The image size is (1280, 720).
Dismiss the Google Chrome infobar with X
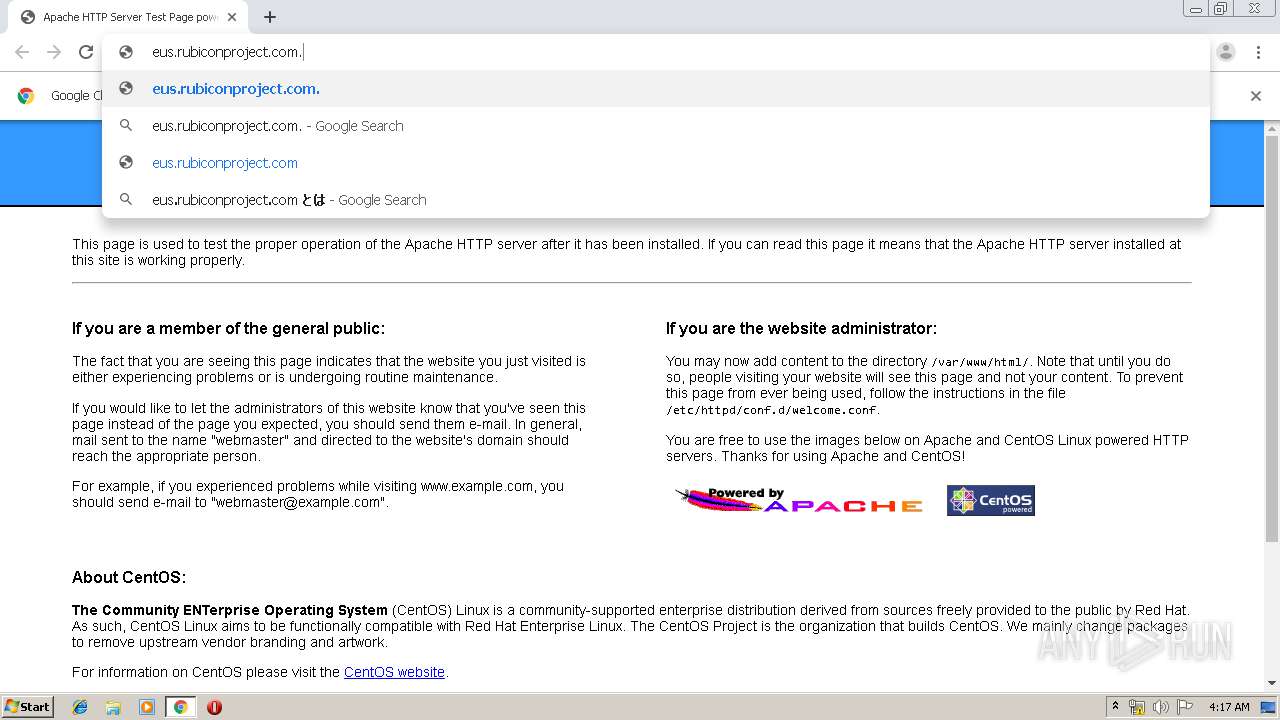[x=1256, y=96]
